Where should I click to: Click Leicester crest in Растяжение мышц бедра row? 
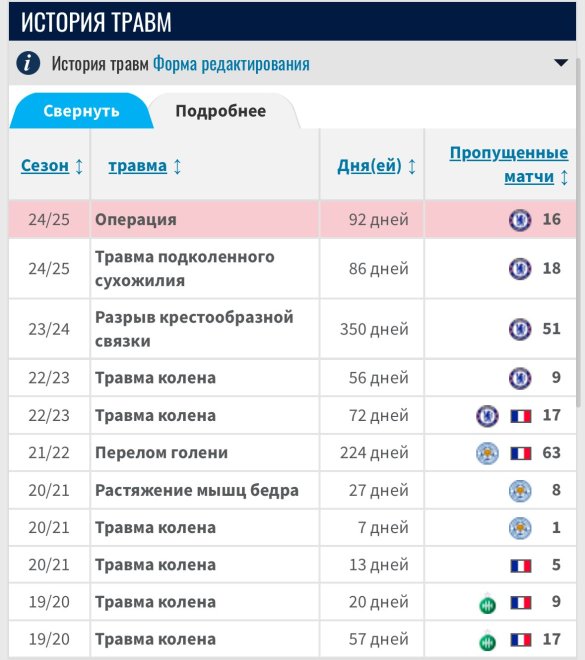(520, 491)
